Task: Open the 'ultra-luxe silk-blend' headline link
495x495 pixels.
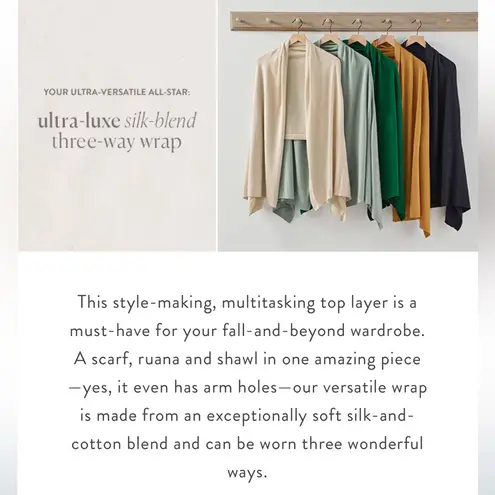Action: click(117, 121)
